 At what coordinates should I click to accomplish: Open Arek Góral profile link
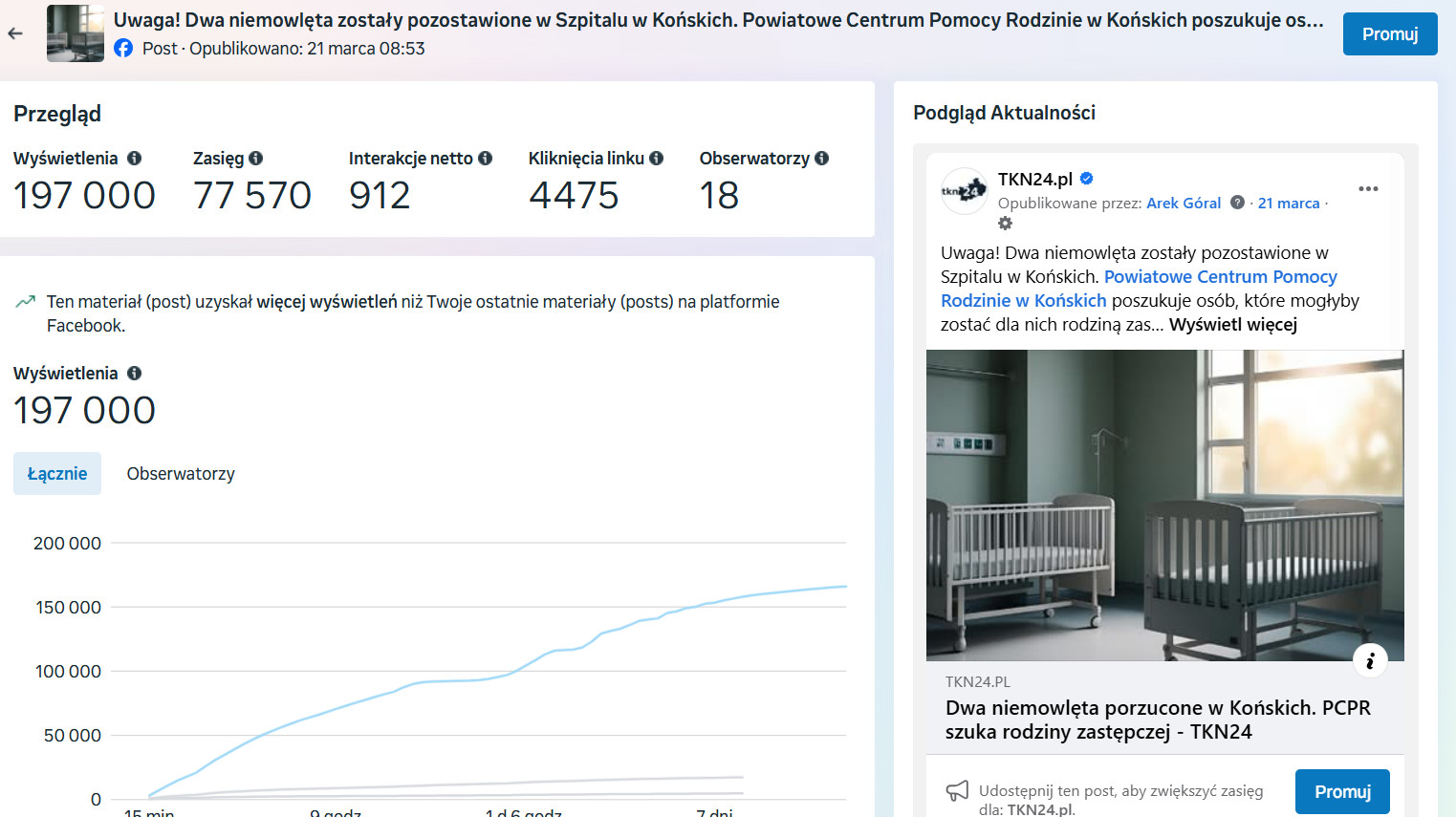[x=1184, y=204]
